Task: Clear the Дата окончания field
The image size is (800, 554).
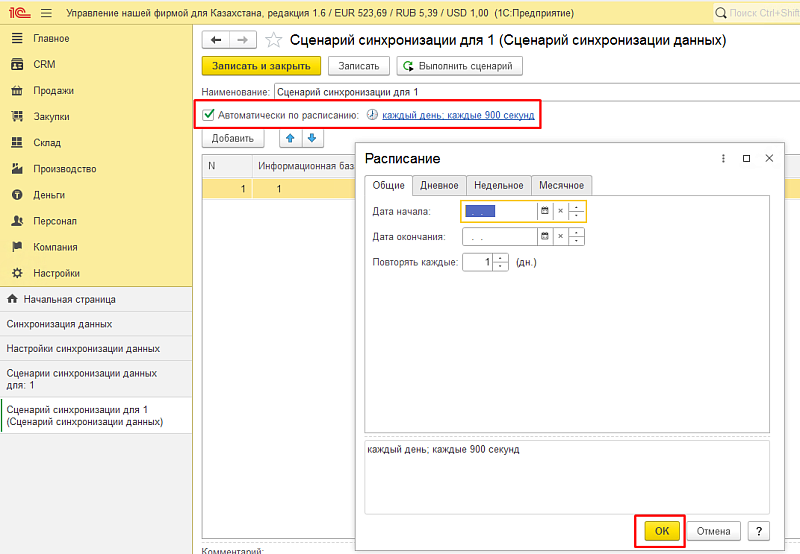Action: pyautogui.click(x=561, y=237)
